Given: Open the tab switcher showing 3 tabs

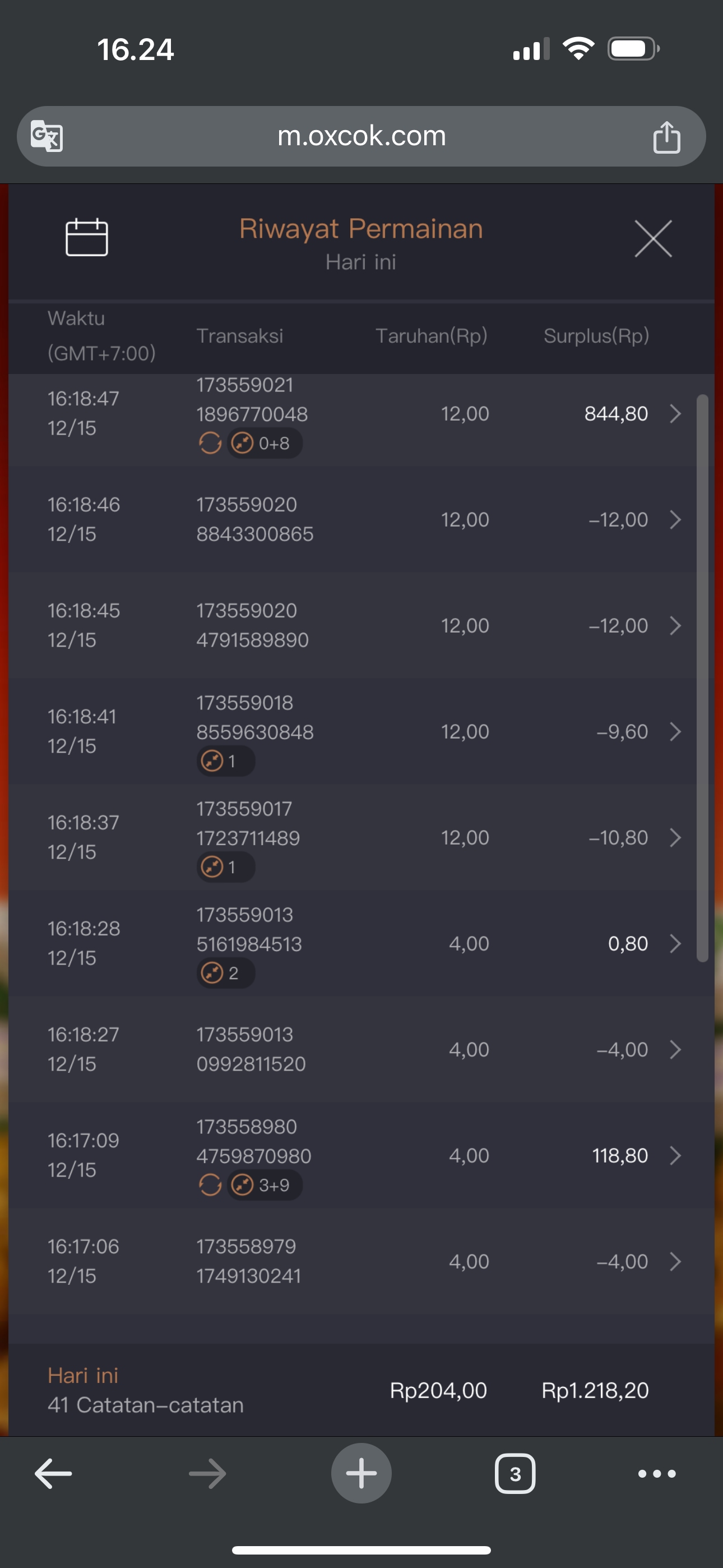Looking at the screenshot, I should 515,1474.
